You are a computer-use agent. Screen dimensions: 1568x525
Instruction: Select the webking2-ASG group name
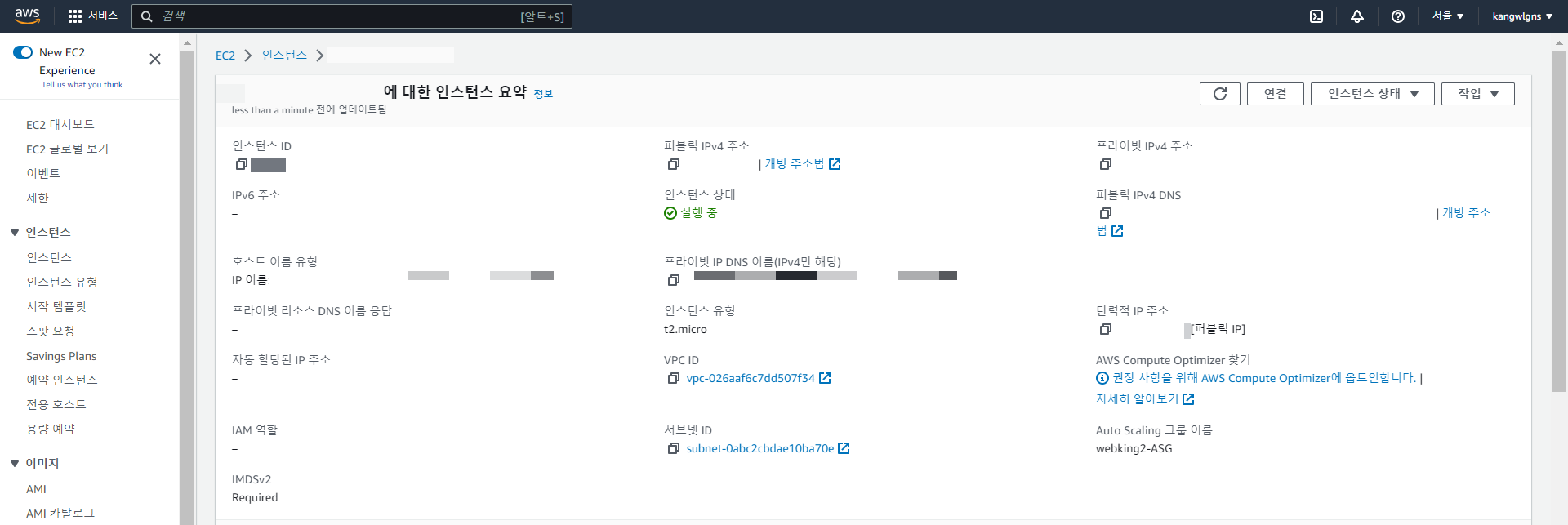[x=1134, y=448]
